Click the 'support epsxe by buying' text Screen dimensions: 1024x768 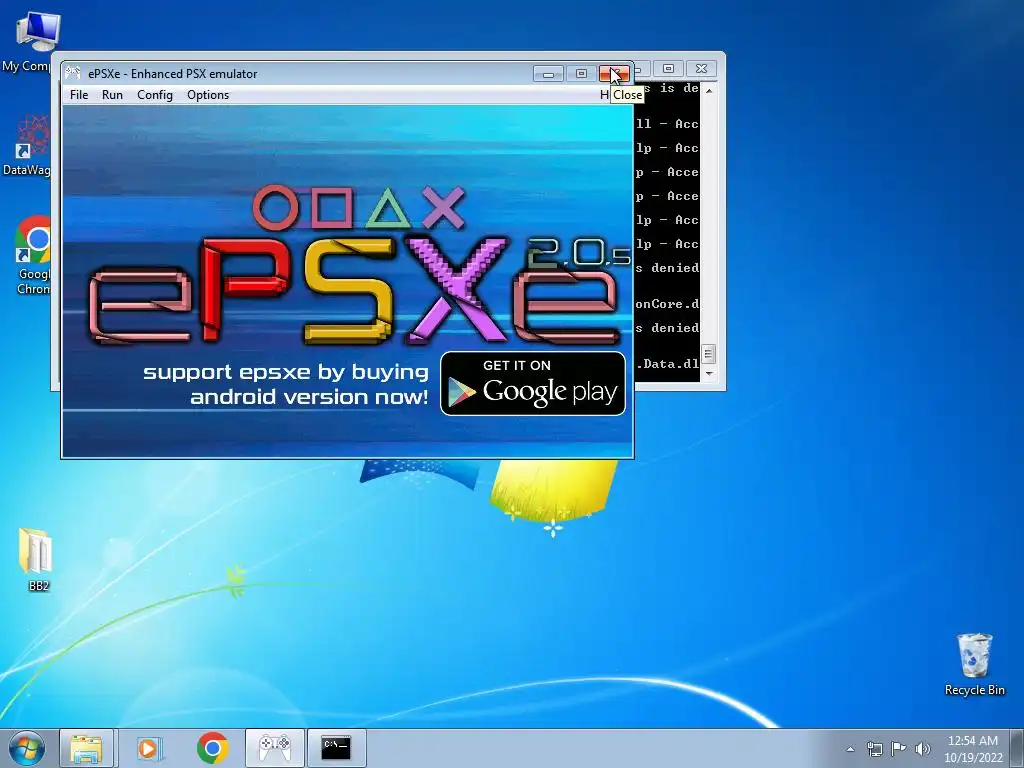point(285,372)
